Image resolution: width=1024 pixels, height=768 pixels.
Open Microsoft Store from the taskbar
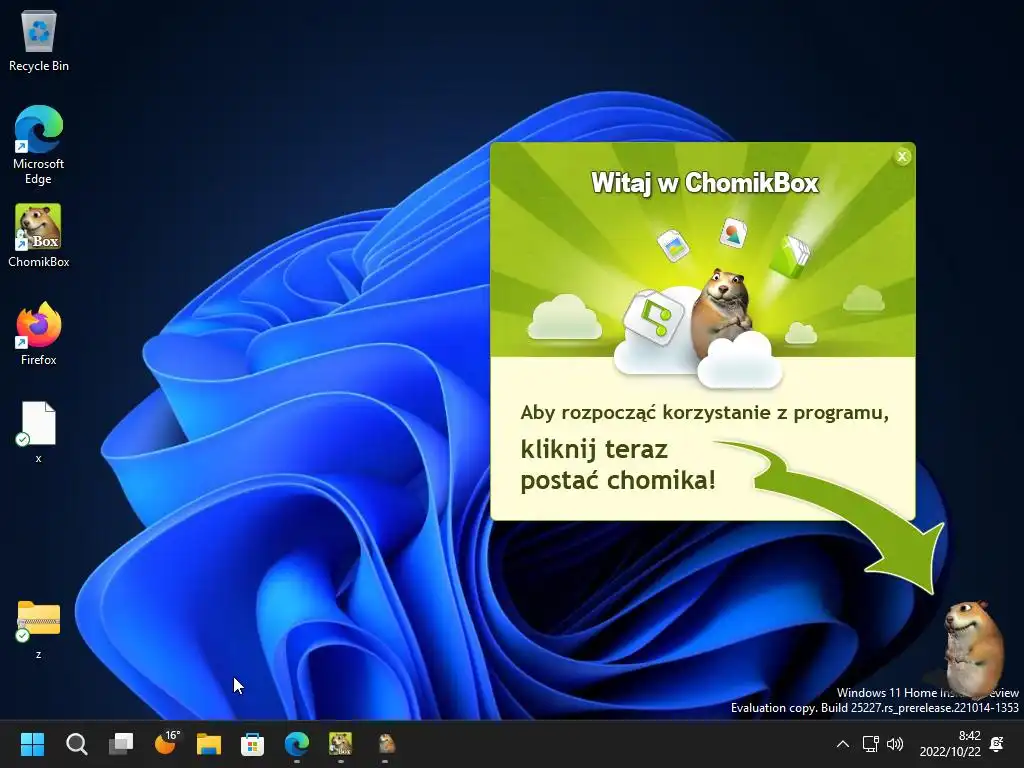click(253, 744)
